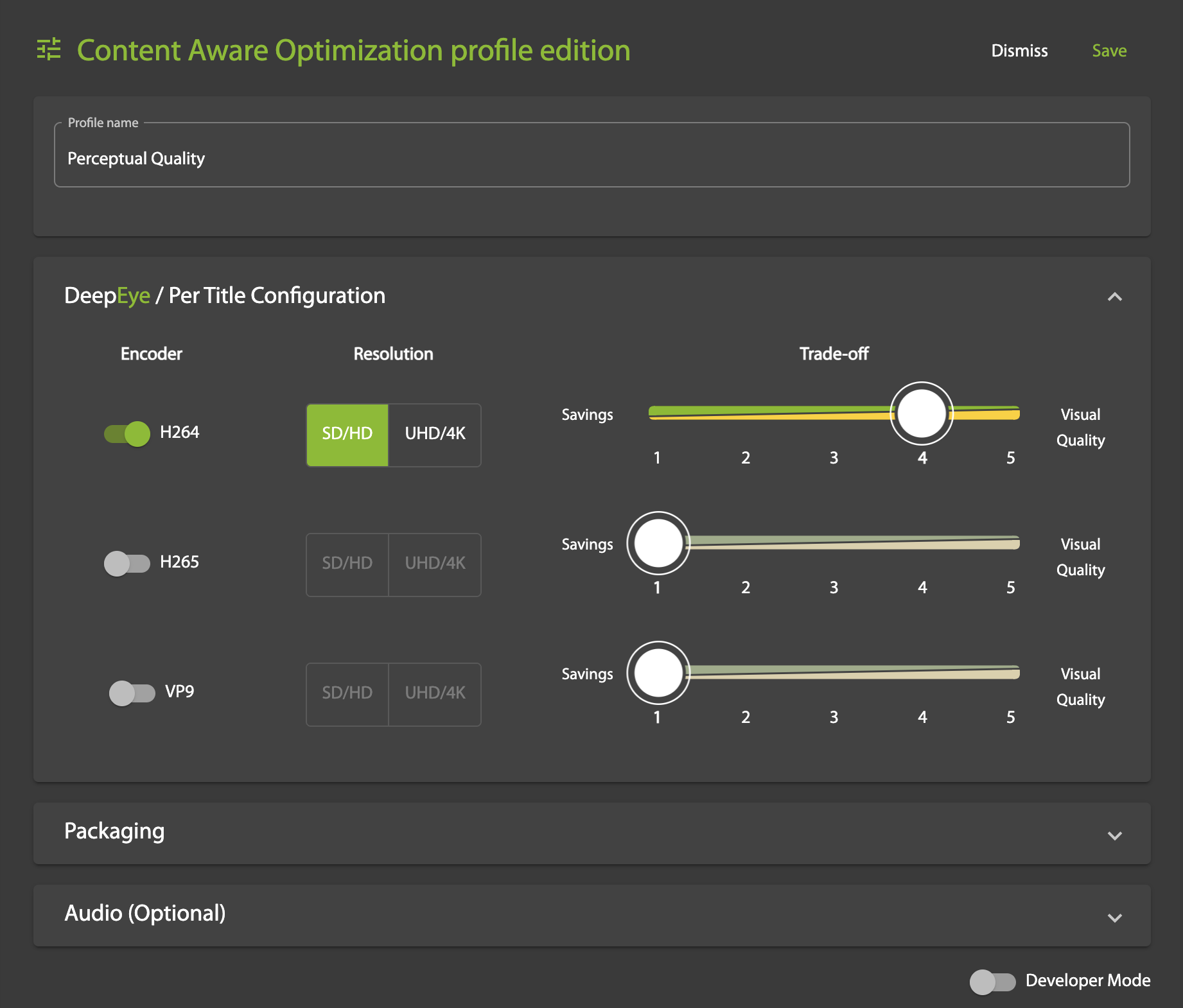Select UHD/4K resolution for H264
Viewport: 1183px width, 1008px height.
pos(435,435)
